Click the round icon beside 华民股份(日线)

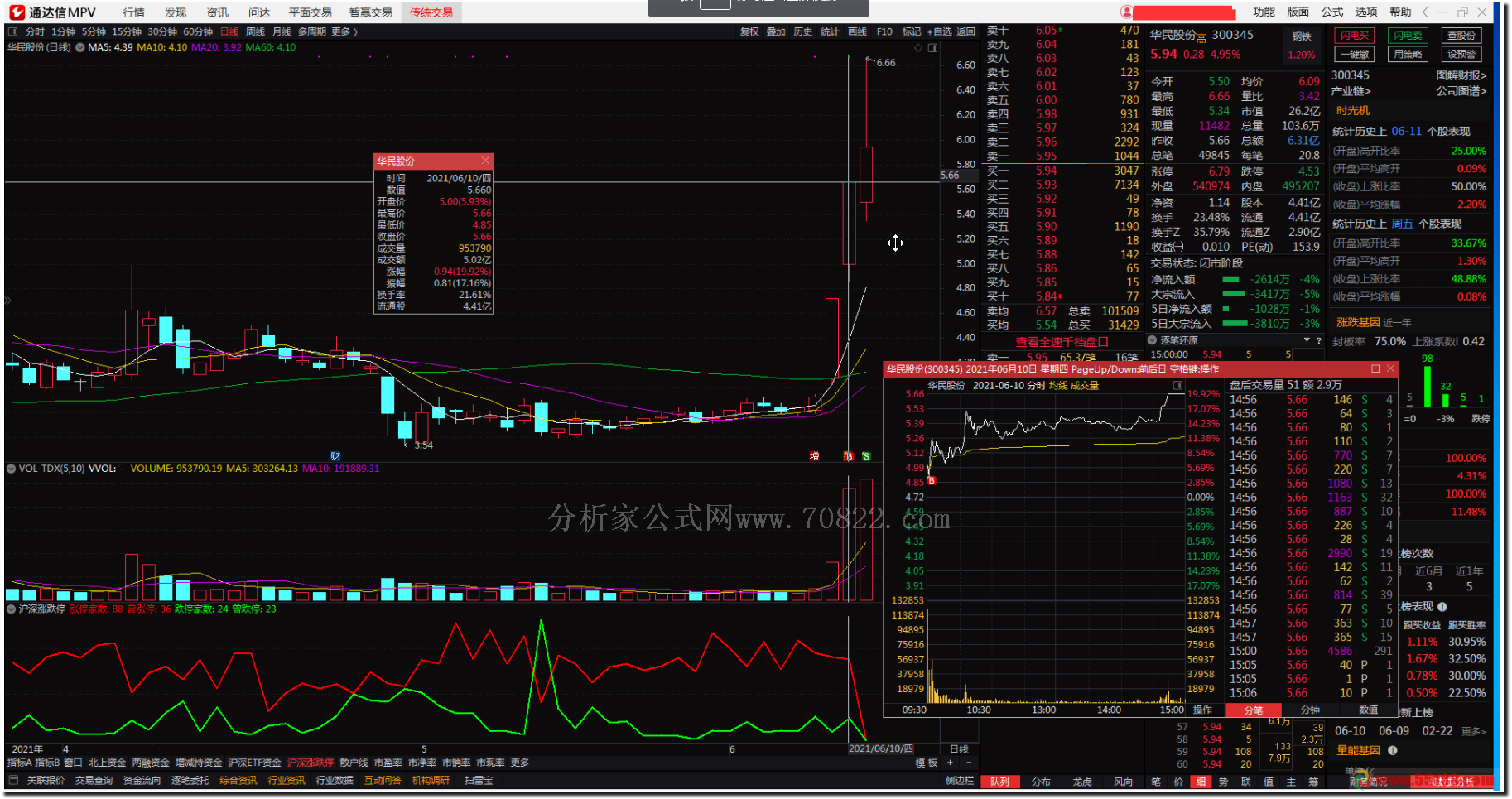[80, 47]
